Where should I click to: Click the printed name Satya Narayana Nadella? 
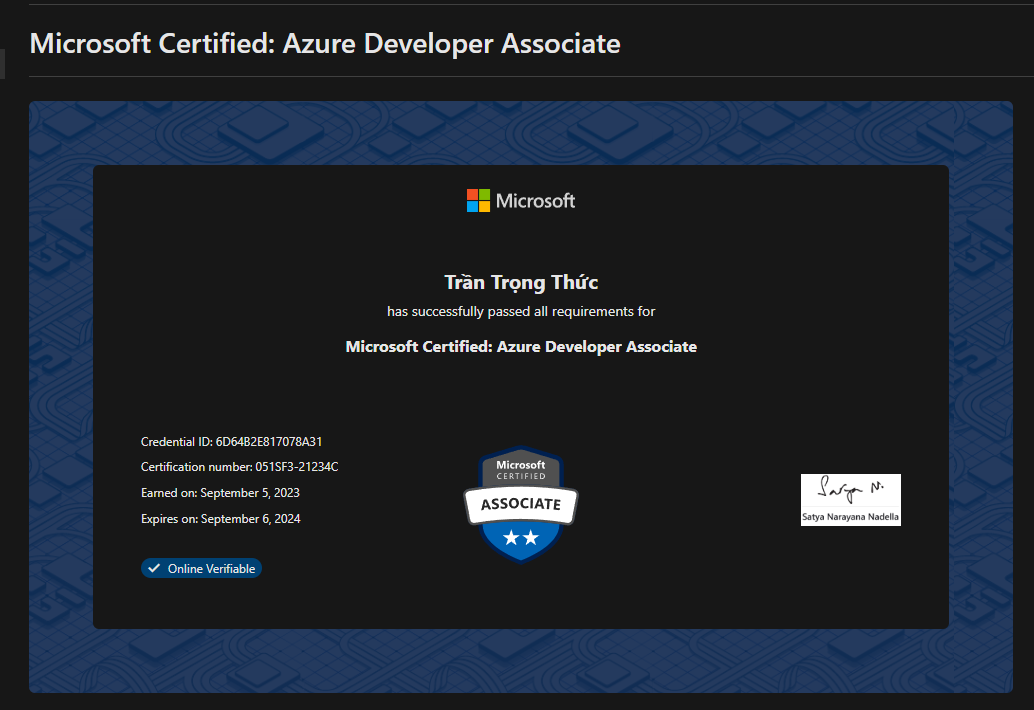click(851, 517)
